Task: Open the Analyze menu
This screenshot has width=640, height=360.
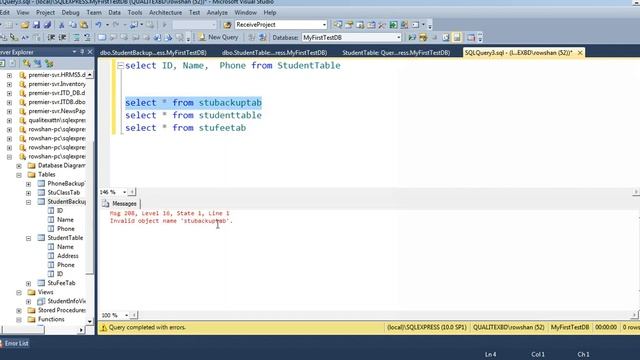Action: (217, 13)
